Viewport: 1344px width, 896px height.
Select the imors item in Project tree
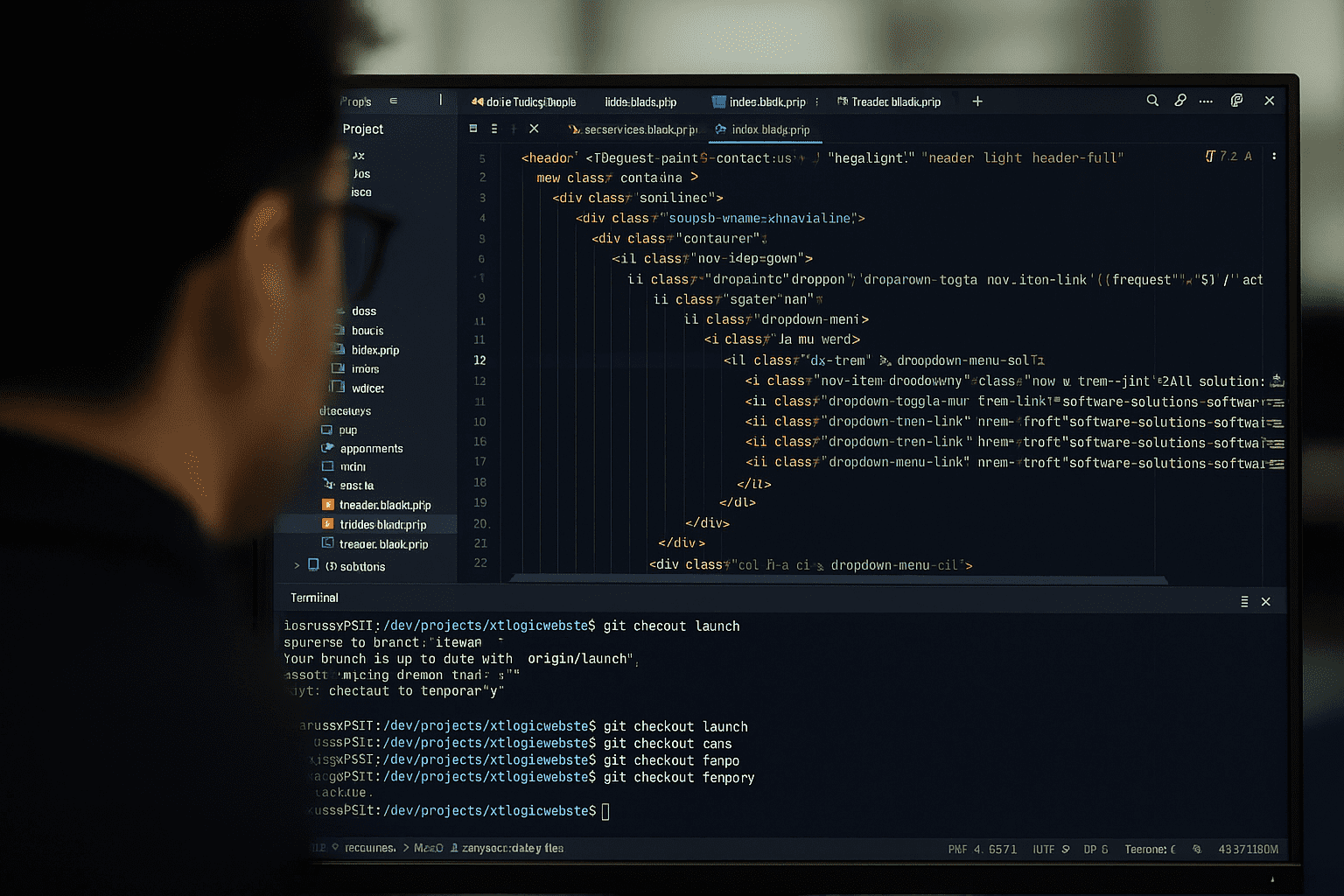point(365,368)
